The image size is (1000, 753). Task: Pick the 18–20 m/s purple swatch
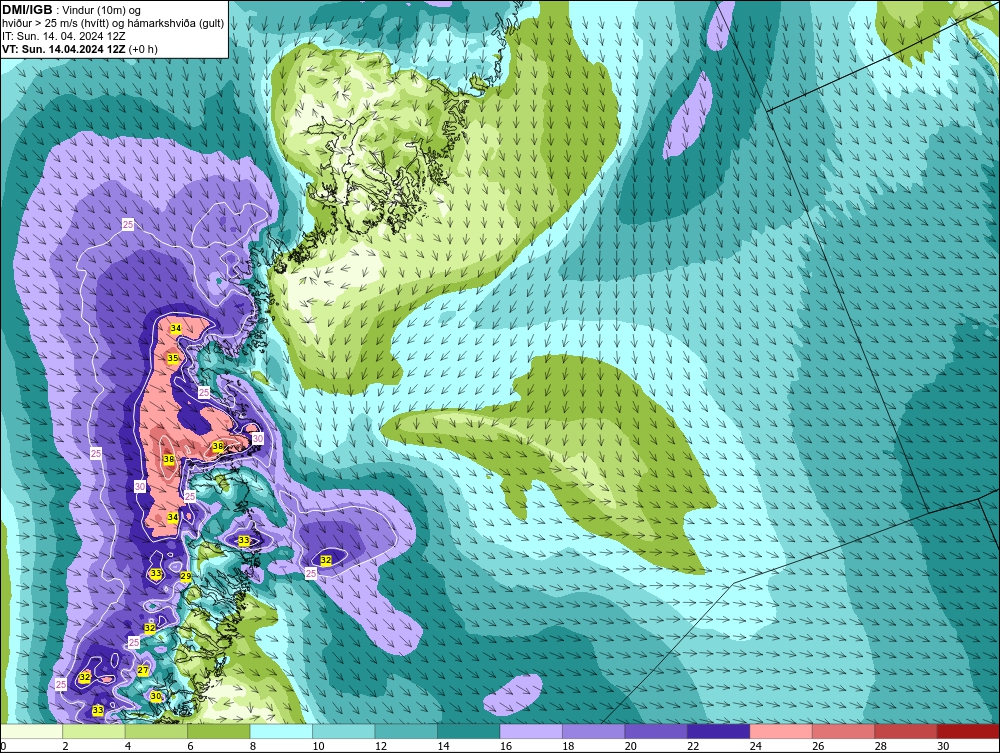click(594, 731)
